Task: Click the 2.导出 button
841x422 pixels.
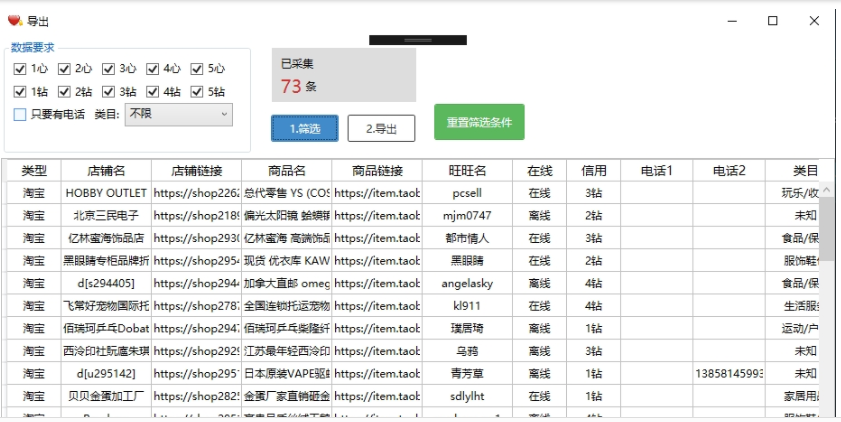Action: [381, 128]
